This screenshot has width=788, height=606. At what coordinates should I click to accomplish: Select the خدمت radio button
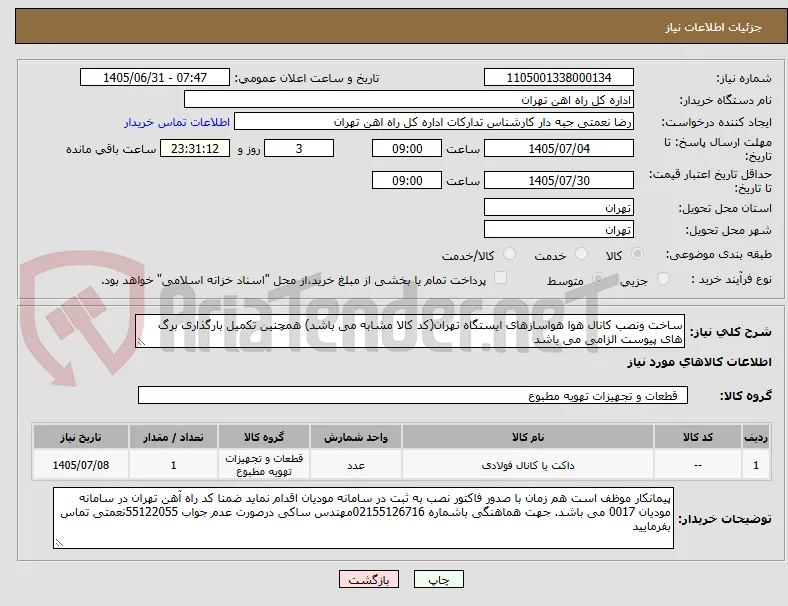point(581,254)
